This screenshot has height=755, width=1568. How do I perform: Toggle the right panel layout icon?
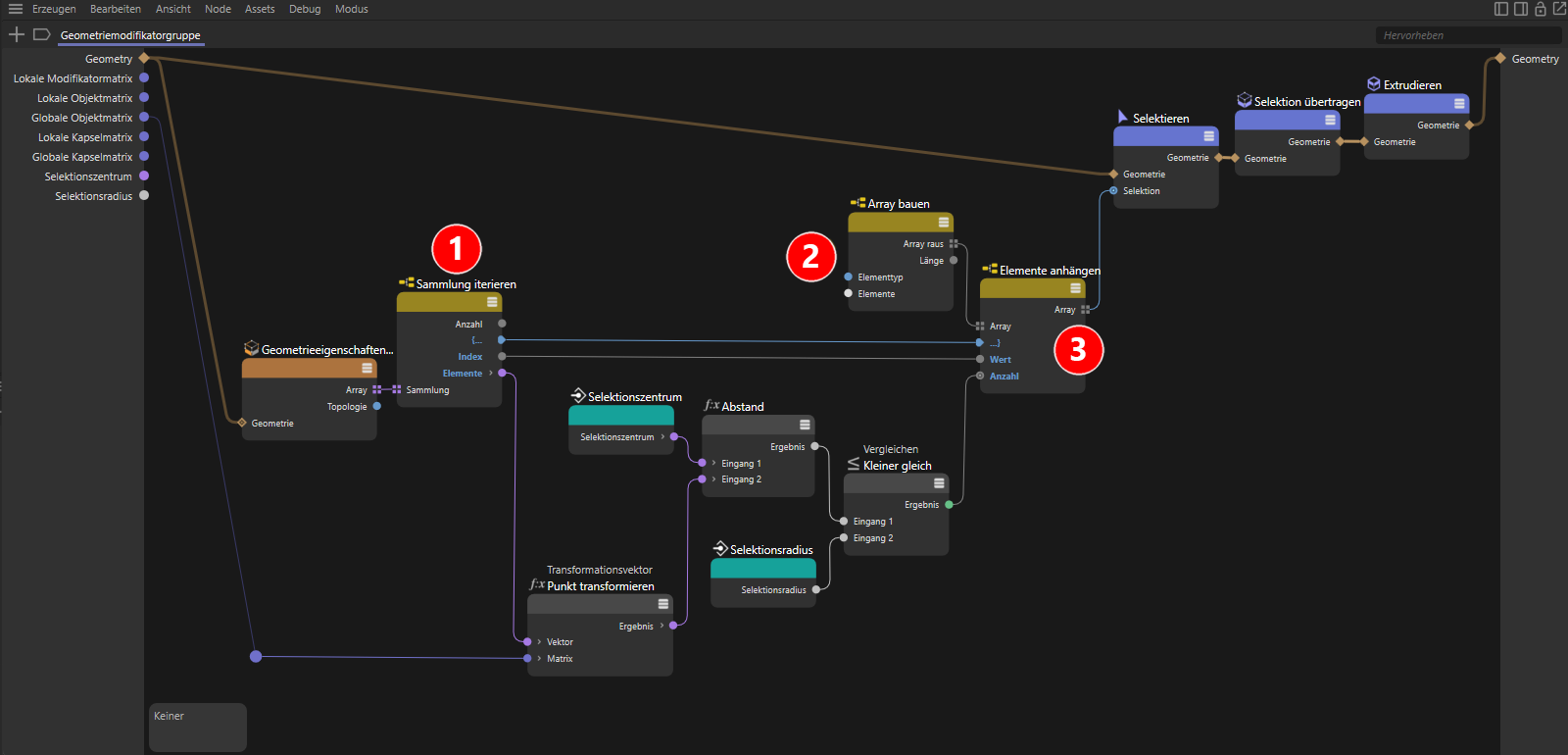[1521, 9]
